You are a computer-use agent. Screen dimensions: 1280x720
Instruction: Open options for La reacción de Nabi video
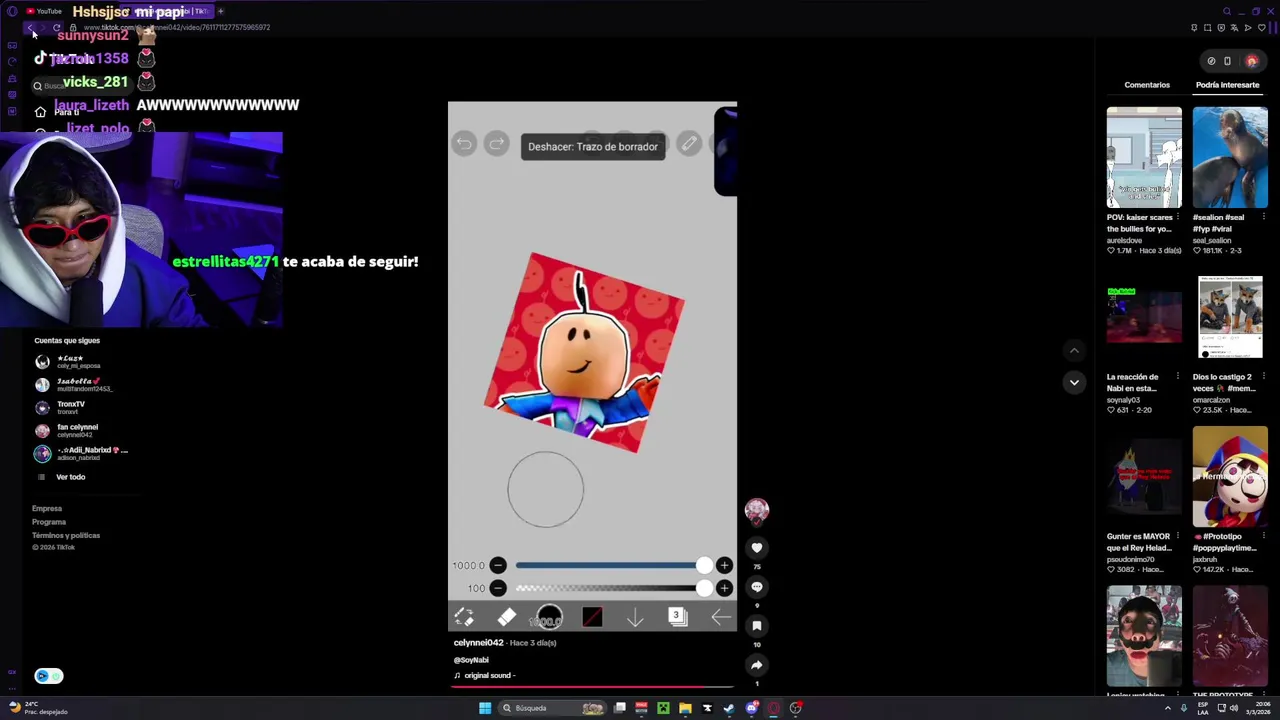pos(1177,377)
